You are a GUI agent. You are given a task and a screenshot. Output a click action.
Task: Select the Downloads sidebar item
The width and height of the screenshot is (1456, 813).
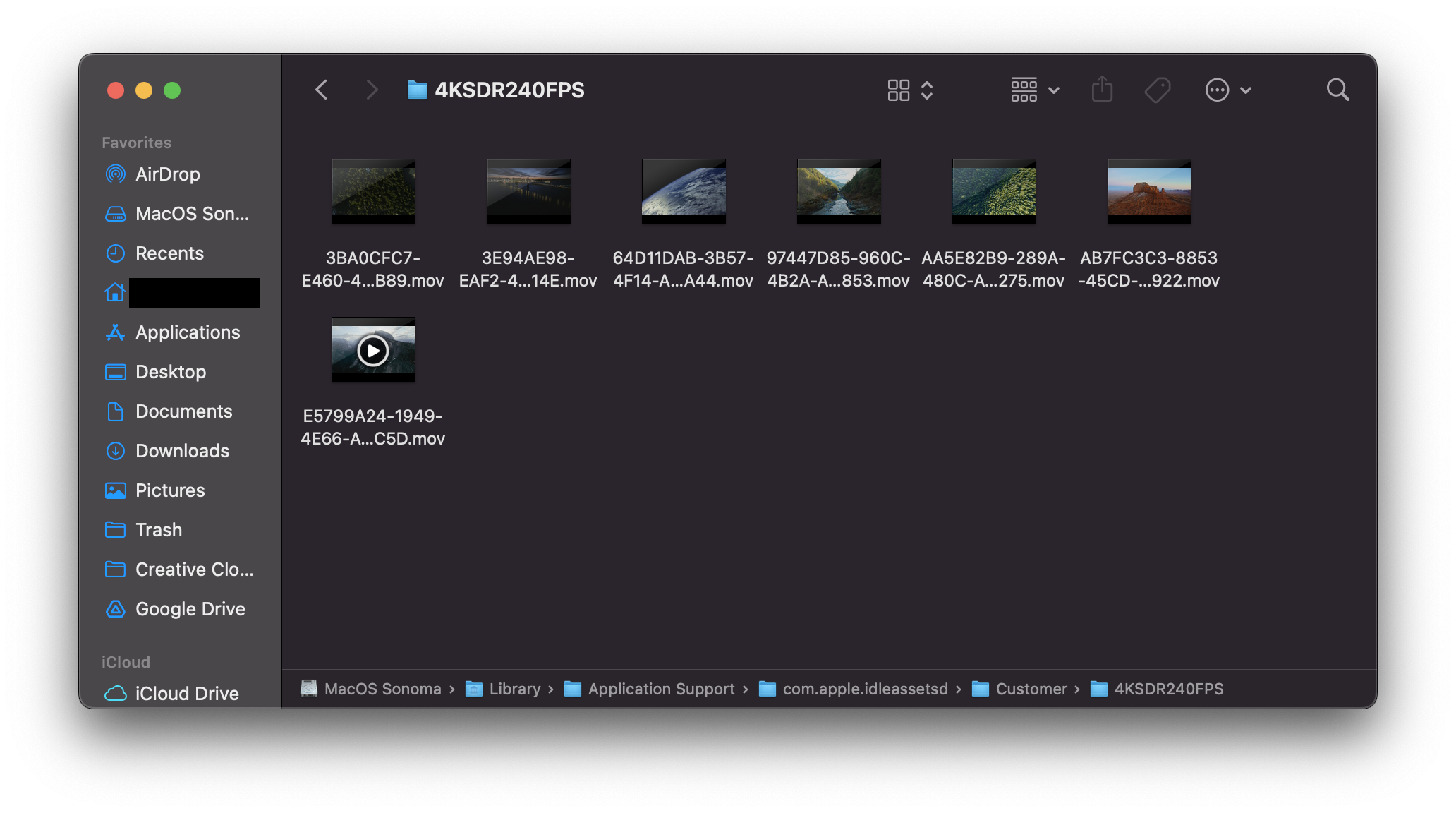182,451
